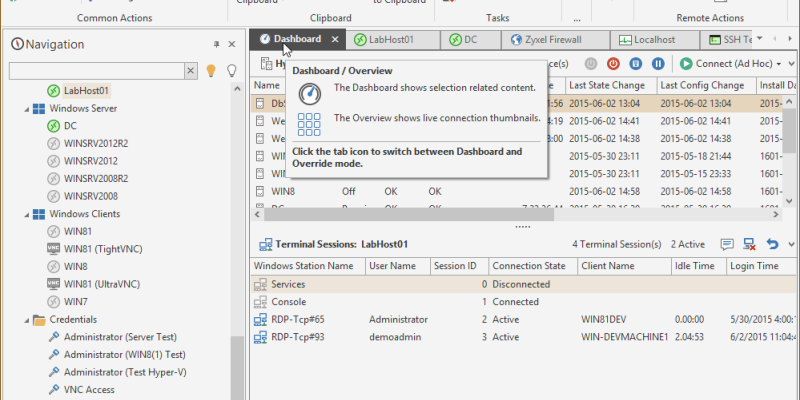Click the blue undo arrow in Terminal Sessions
This screenshot has height=400, width=800.
(x=771, y=244)
